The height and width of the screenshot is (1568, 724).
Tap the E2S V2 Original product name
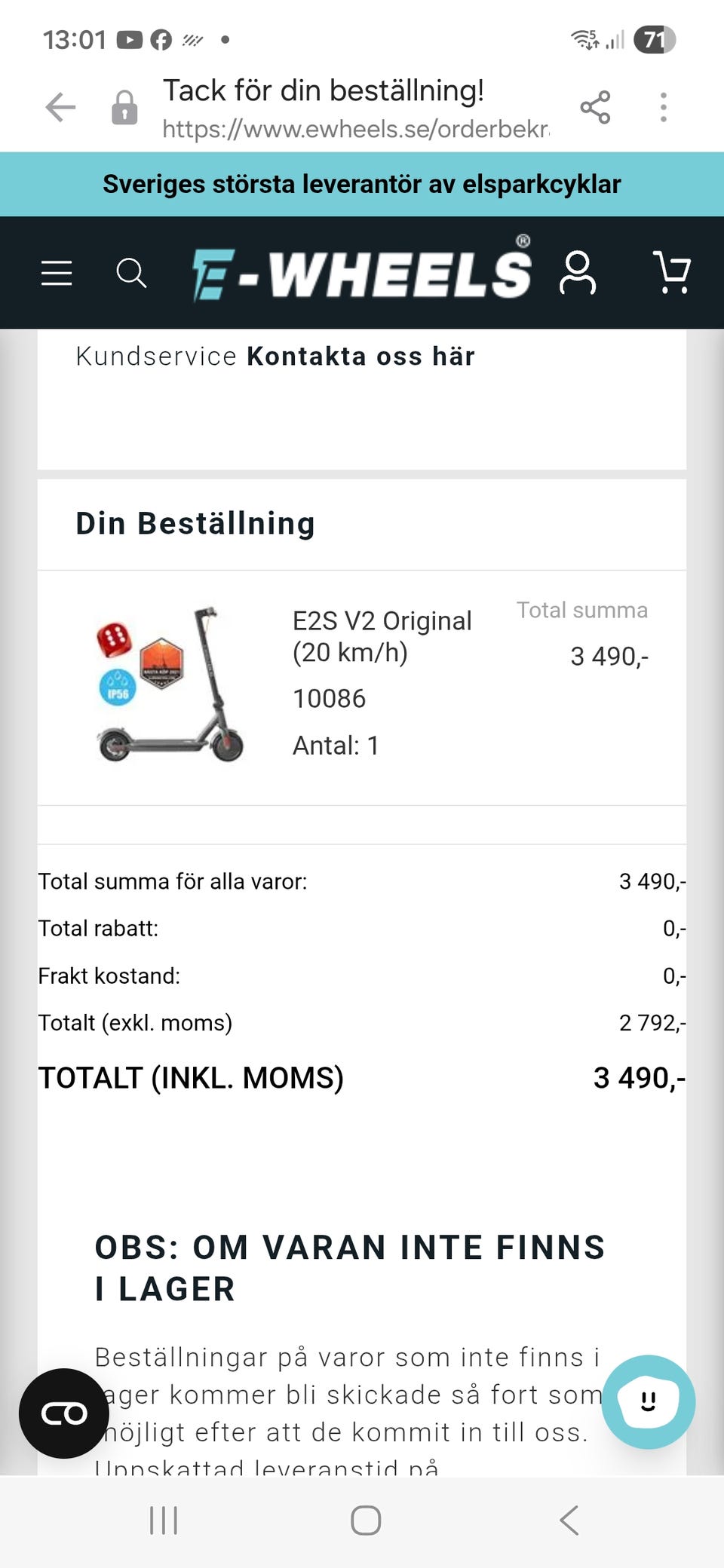tap(382, 636)
